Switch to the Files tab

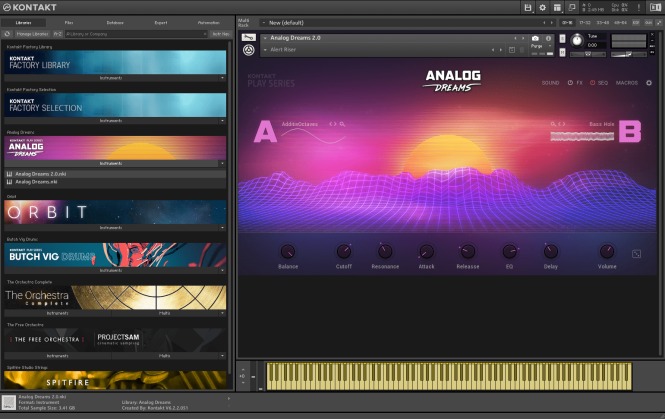click(68, 21)
